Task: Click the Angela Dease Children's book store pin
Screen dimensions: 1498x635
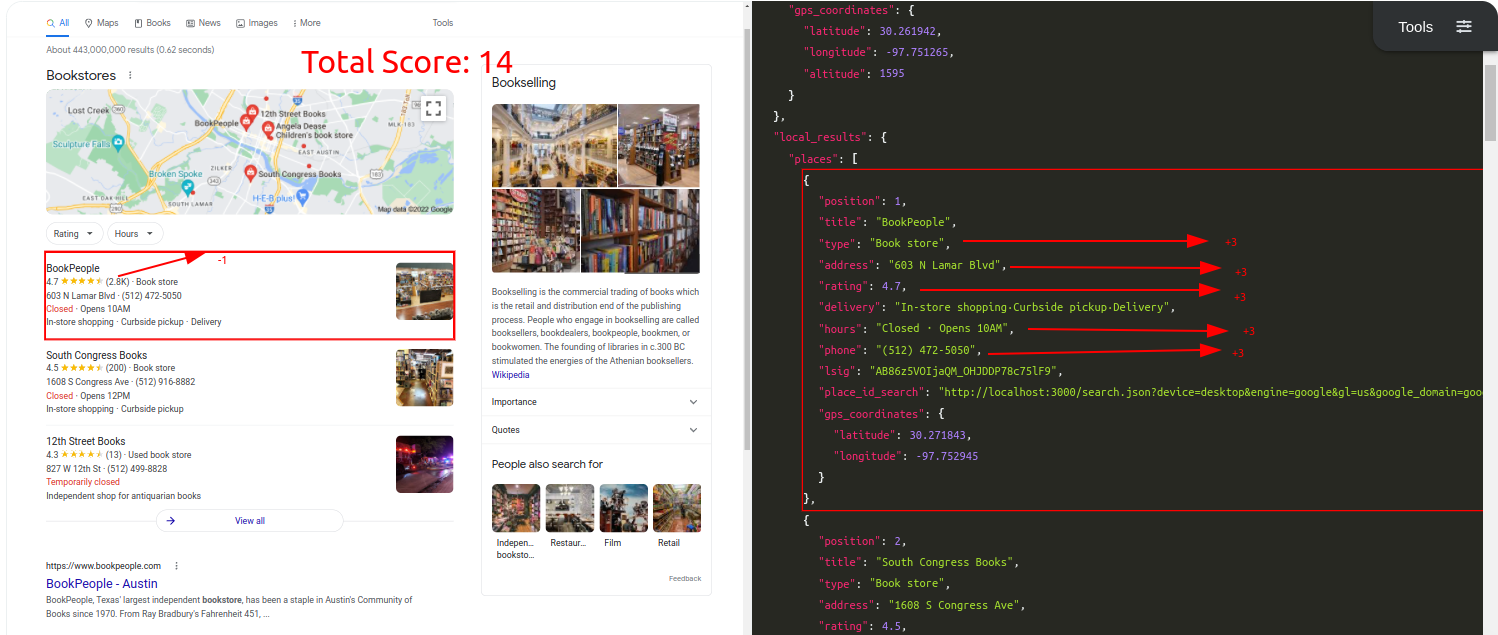Action: tap(268, 130)
